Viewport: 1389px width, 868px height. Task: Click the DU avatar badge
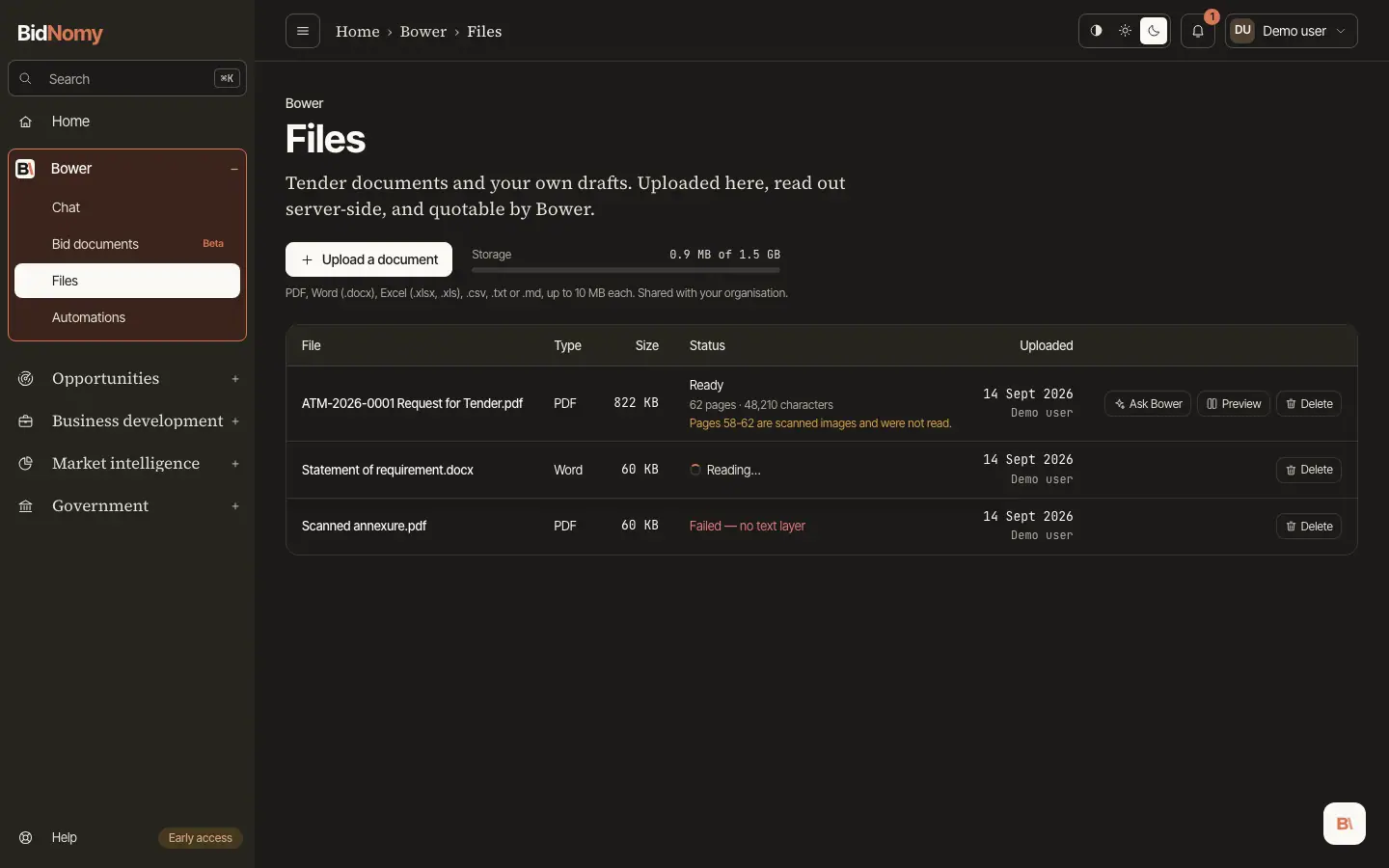click(x=1242, y=31)
